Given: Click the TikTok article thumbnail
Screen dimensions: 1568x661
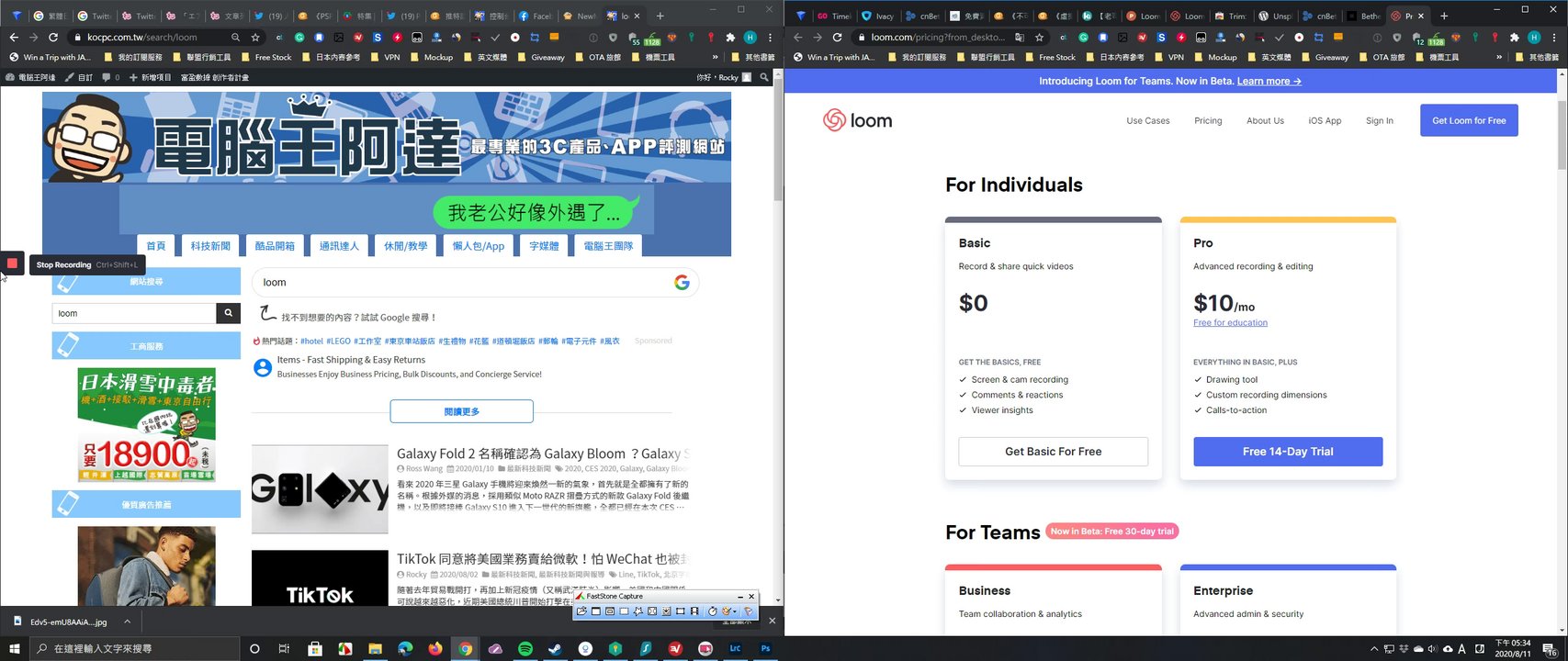Looking at the screenshot, I should pyautogui.click(x=320, y=578).
